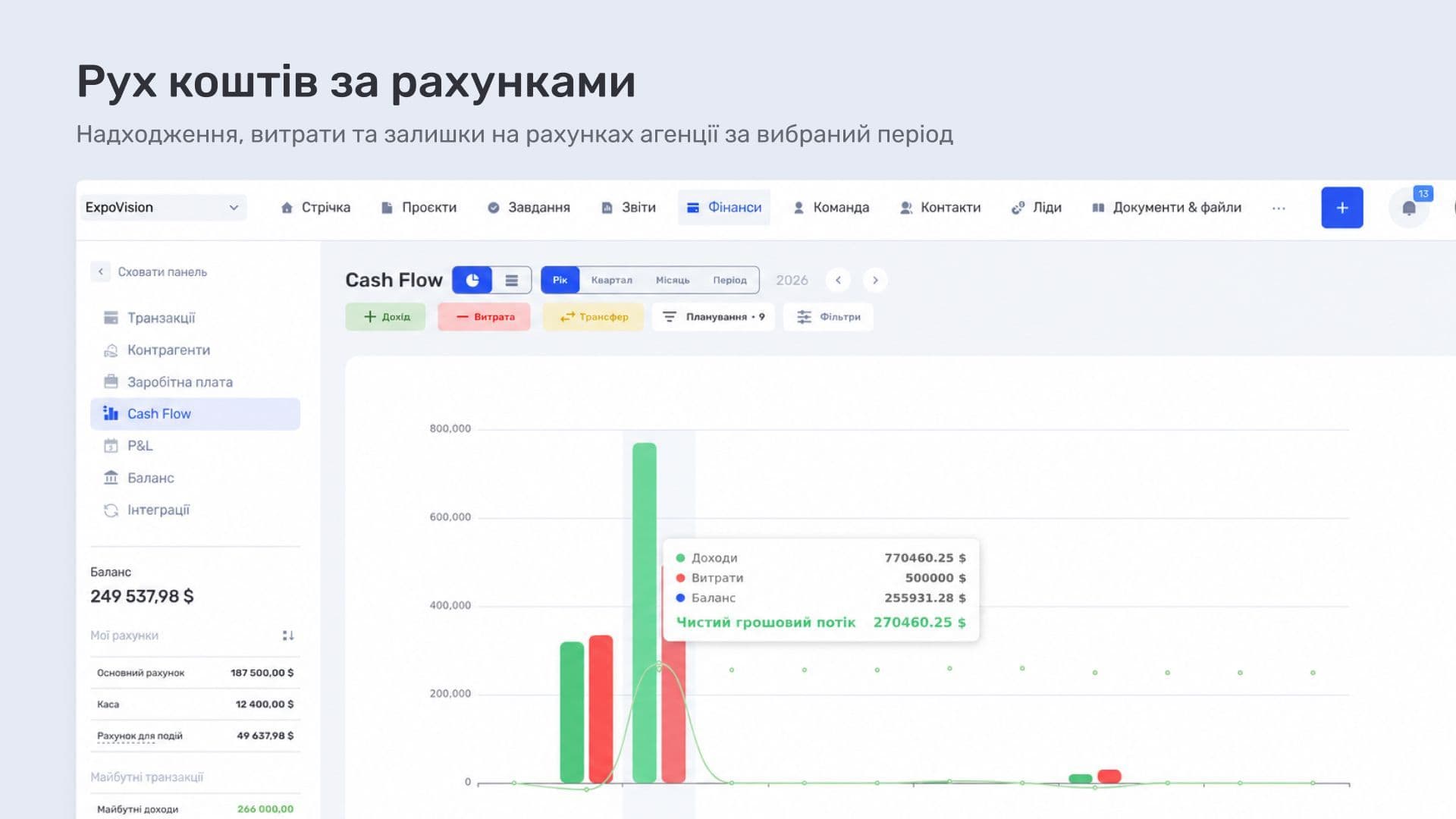This screenshot has width=1456, height=819.
Task: Go to previous year arrow
Action: click(x=838, y=280)
